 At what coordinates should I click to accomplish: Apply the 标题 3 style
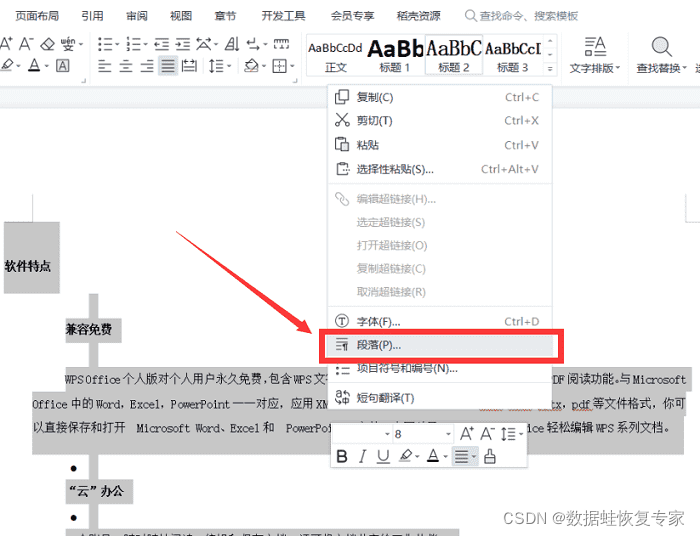512,56
